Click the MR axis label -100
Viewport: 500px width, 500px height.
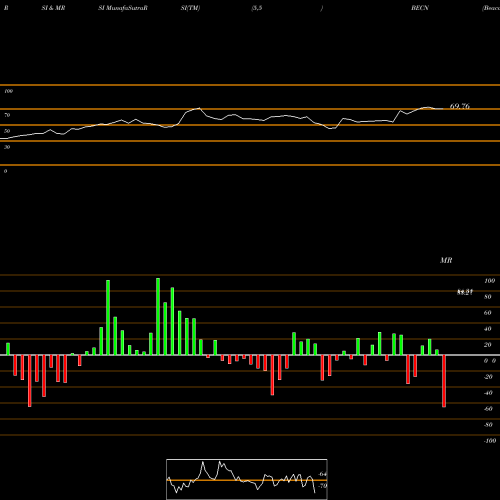click(490, 441)
